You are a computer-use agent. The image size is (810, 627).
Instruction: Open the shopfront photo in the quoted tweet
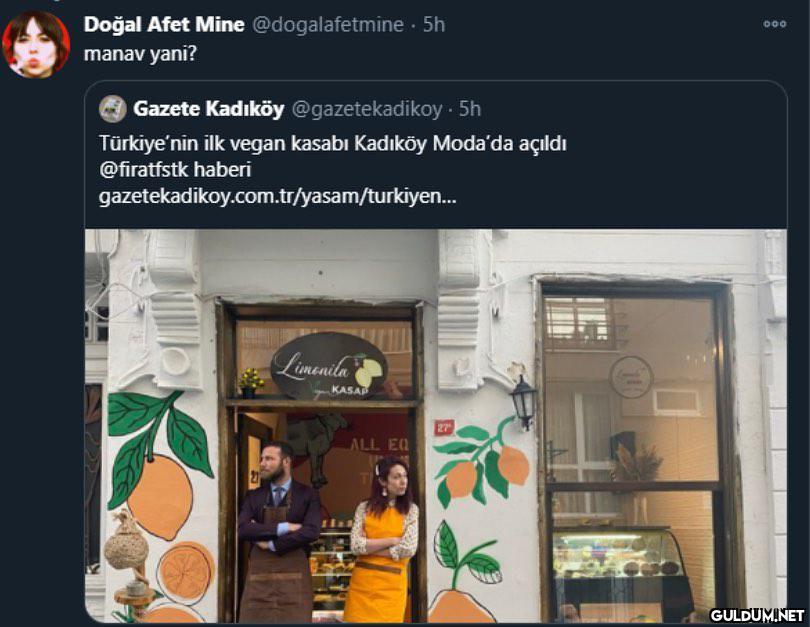click(436, 426)
